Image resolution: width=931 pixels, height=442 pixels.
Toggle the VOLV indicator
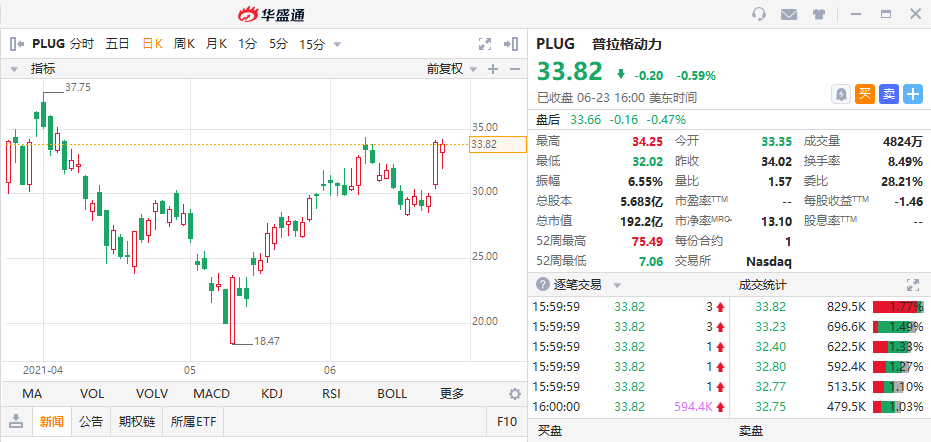pos(152,394)
